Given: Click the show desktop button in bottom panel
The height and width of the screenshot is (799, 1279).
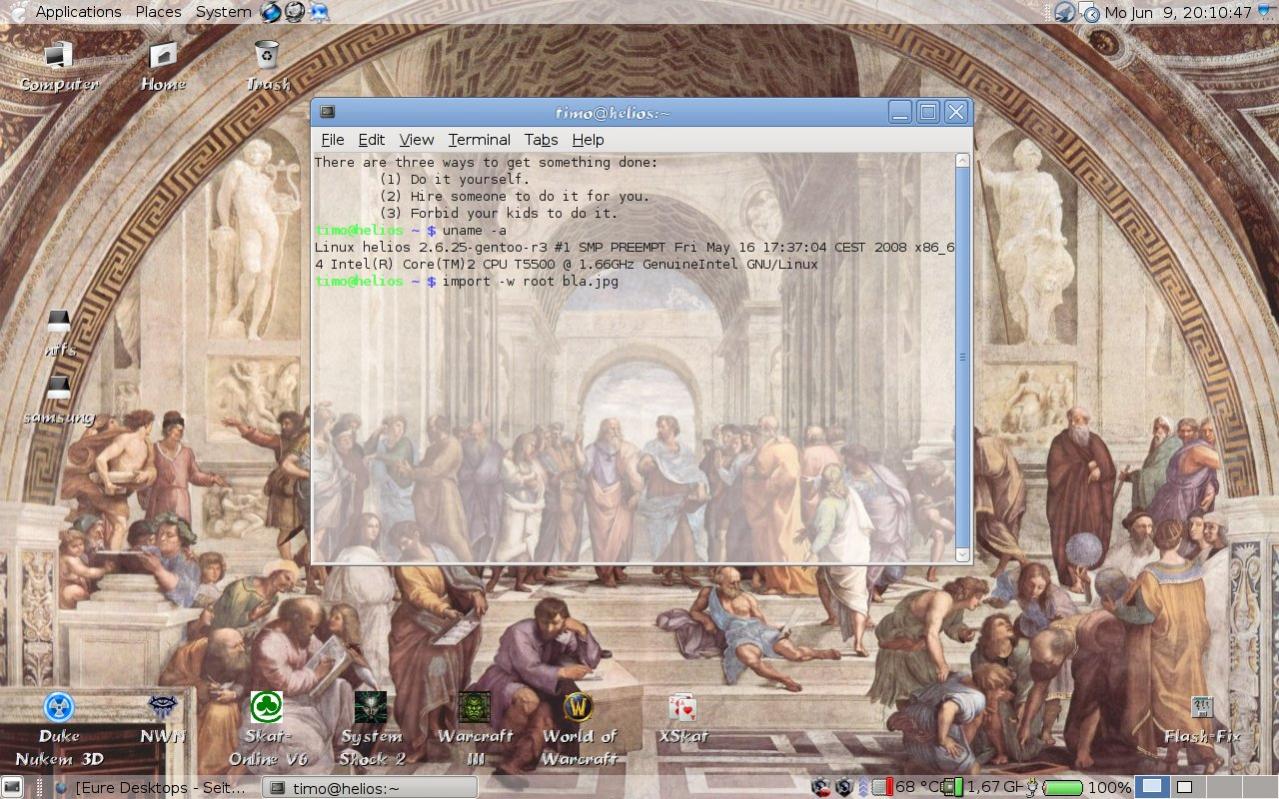Looking at the screenshot, I should 12,787.
